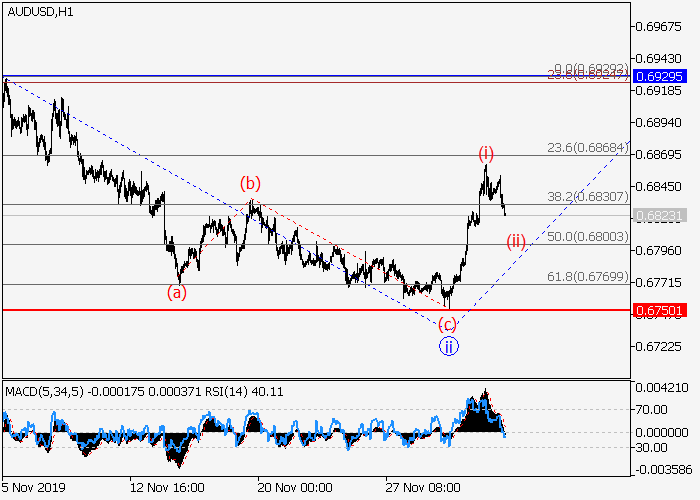Select the red (c) wave label
The width and height of the screenshot is (700, 500).
449,324
